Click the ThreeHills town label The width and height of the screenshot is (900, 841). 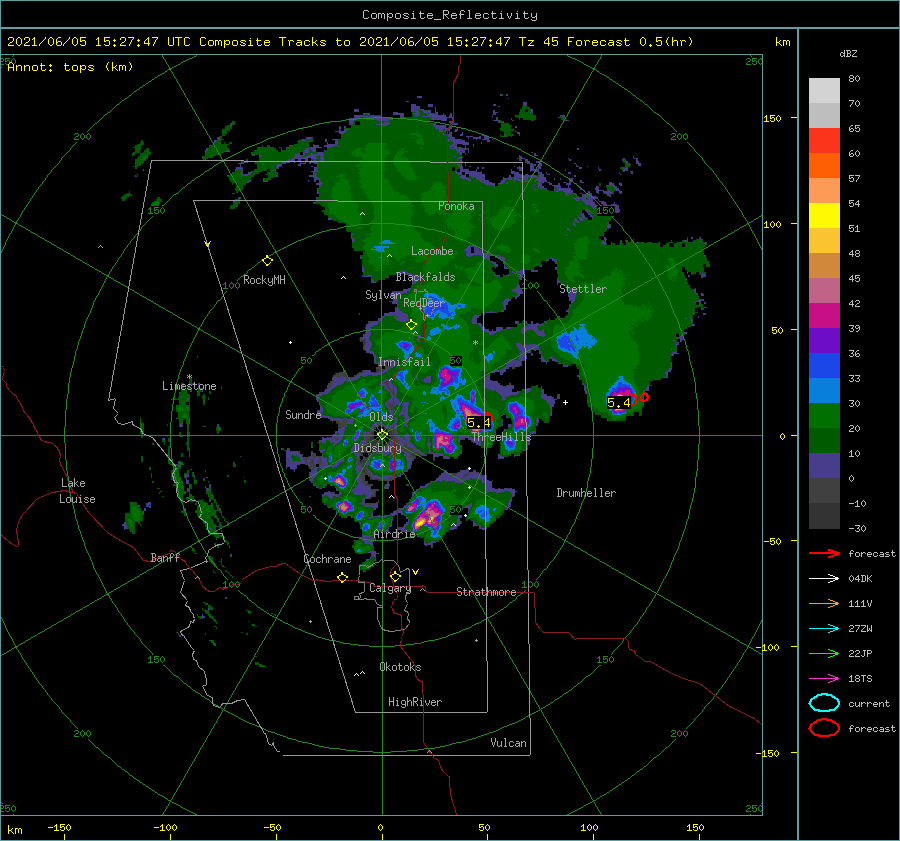(x=502, y=437)
